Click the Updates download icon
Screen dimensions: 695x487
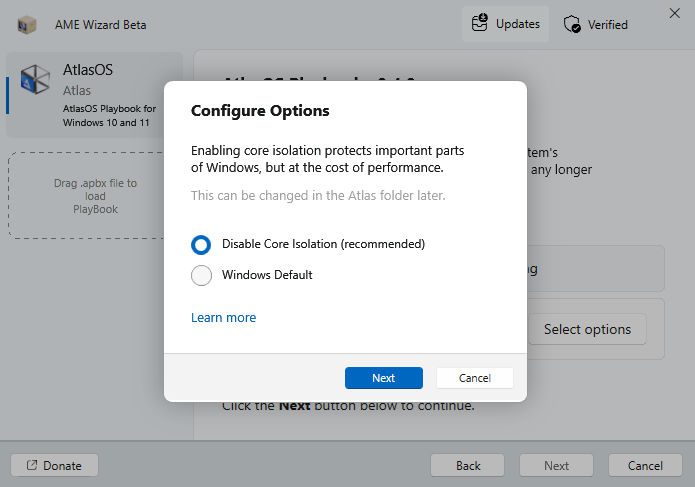click(x=480, y=23)
